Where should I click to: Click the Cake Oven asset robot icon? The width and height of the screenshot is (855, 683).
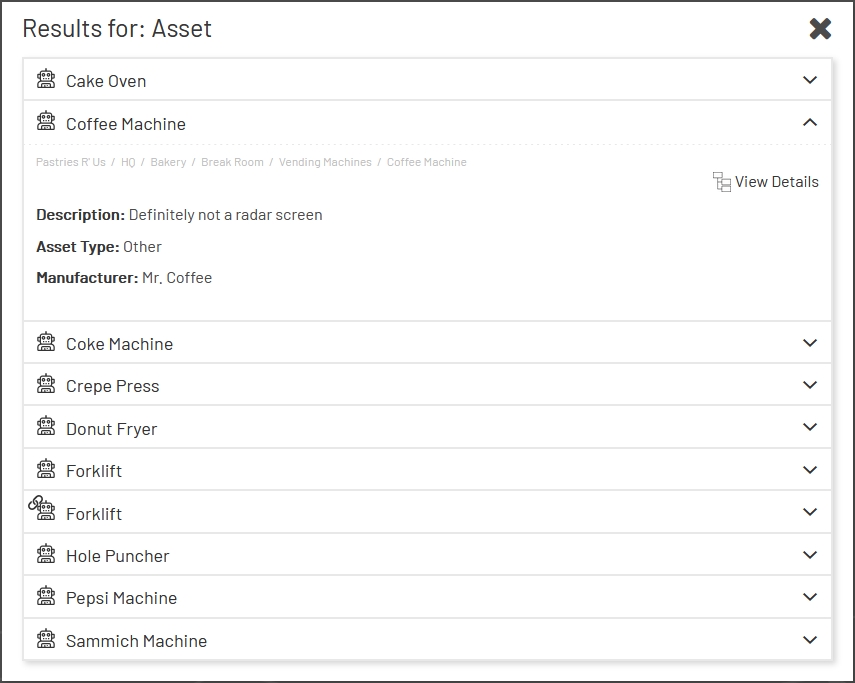tap(46, 79)
